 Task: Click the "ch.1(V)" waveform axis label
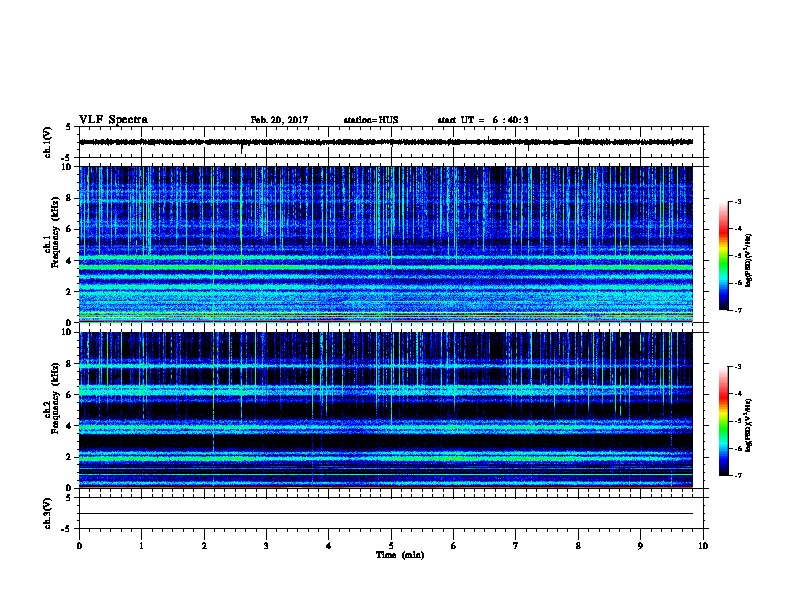[x=47, y=142]
